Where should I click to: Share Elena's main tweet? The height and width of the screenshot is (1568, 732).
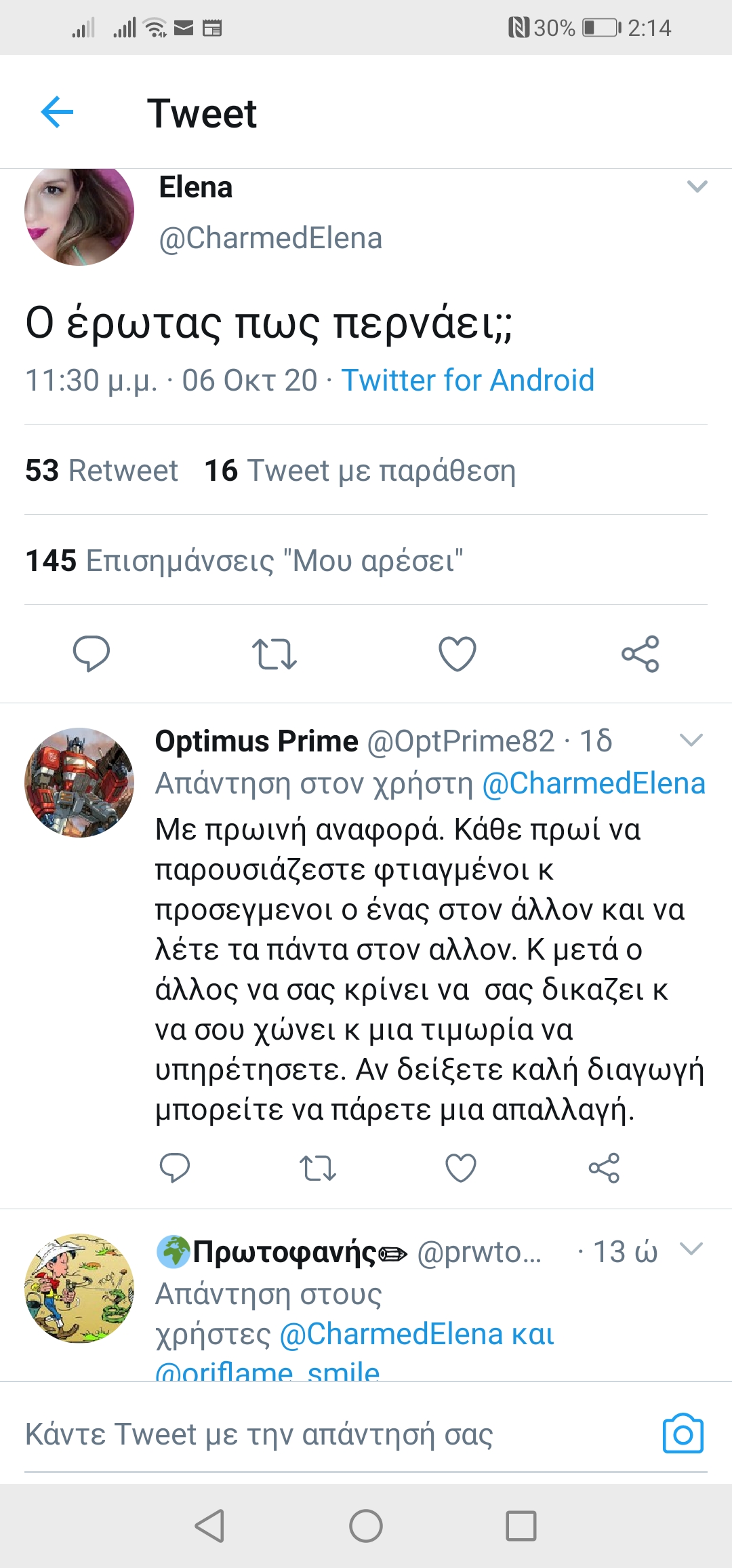[x=640, y=654]
